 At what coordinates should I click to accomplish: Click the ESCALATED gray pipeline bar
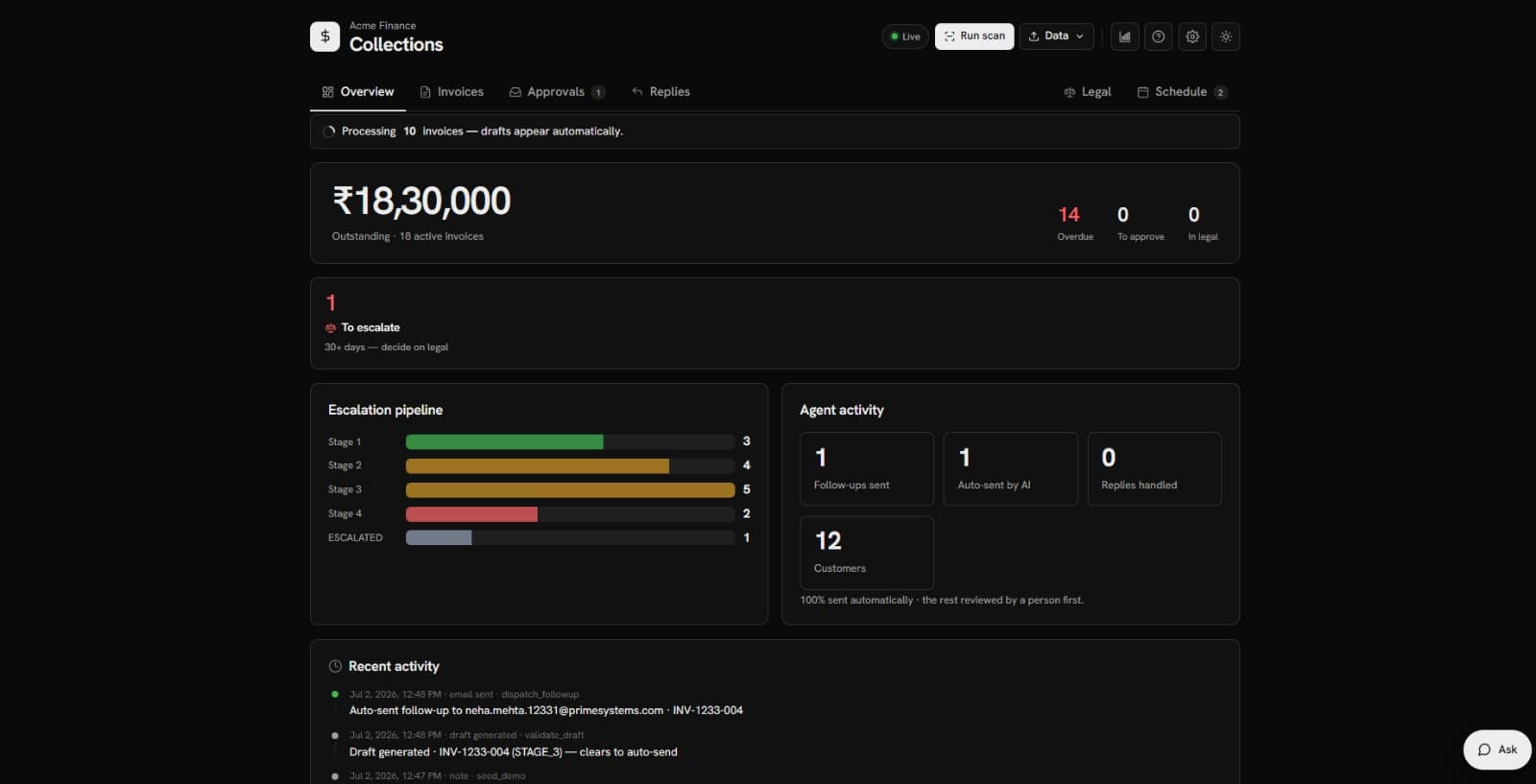pyautogui.click(x=439, y=537)
